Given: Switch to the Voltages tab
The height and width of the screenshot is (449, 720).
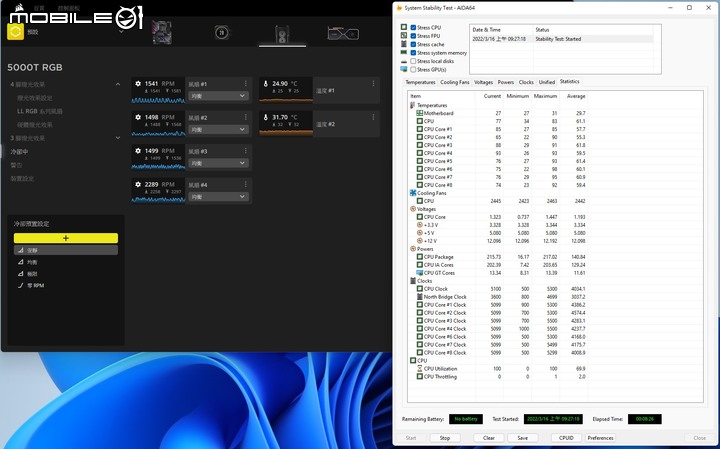Looking at the screenshot, I should [x=483, y=82].
